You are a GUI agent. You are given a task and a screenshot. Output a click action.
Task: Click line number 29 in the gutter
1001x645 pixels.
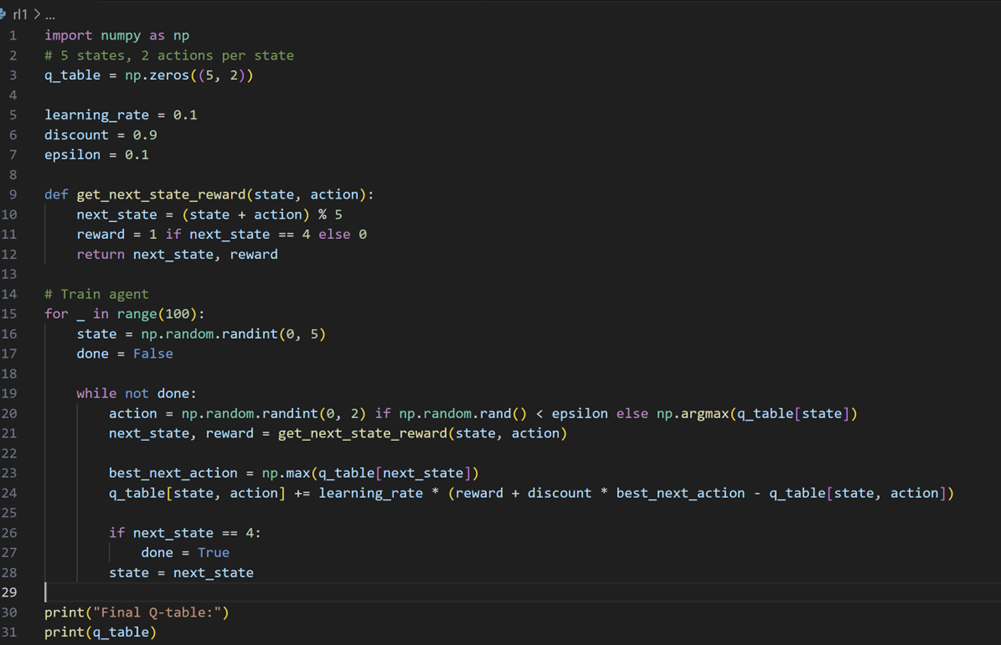click(x=9, y=592)
